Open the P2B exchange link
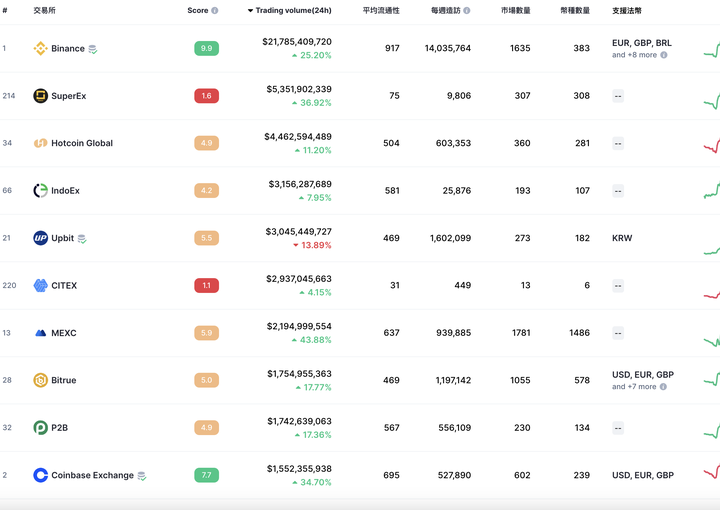 click(60, 428)
